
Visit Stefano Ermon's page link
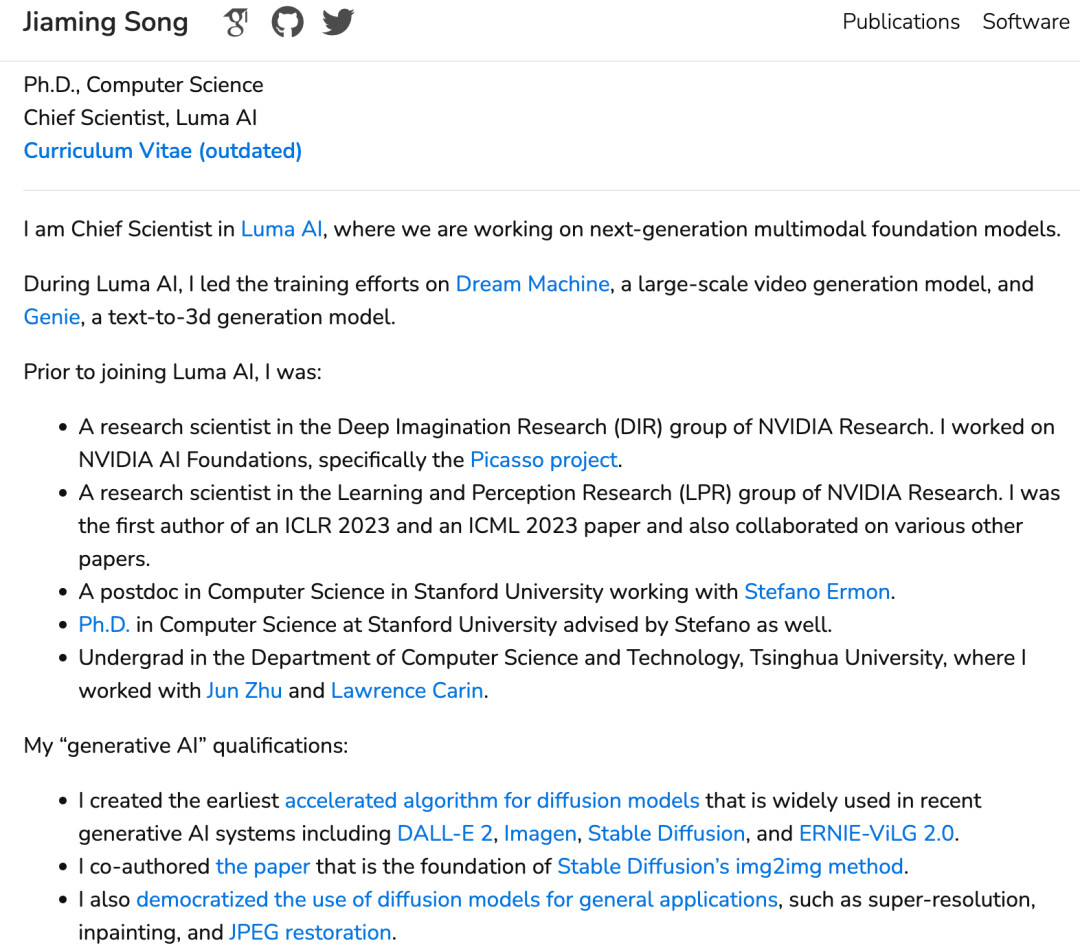(x=816, y=592)
